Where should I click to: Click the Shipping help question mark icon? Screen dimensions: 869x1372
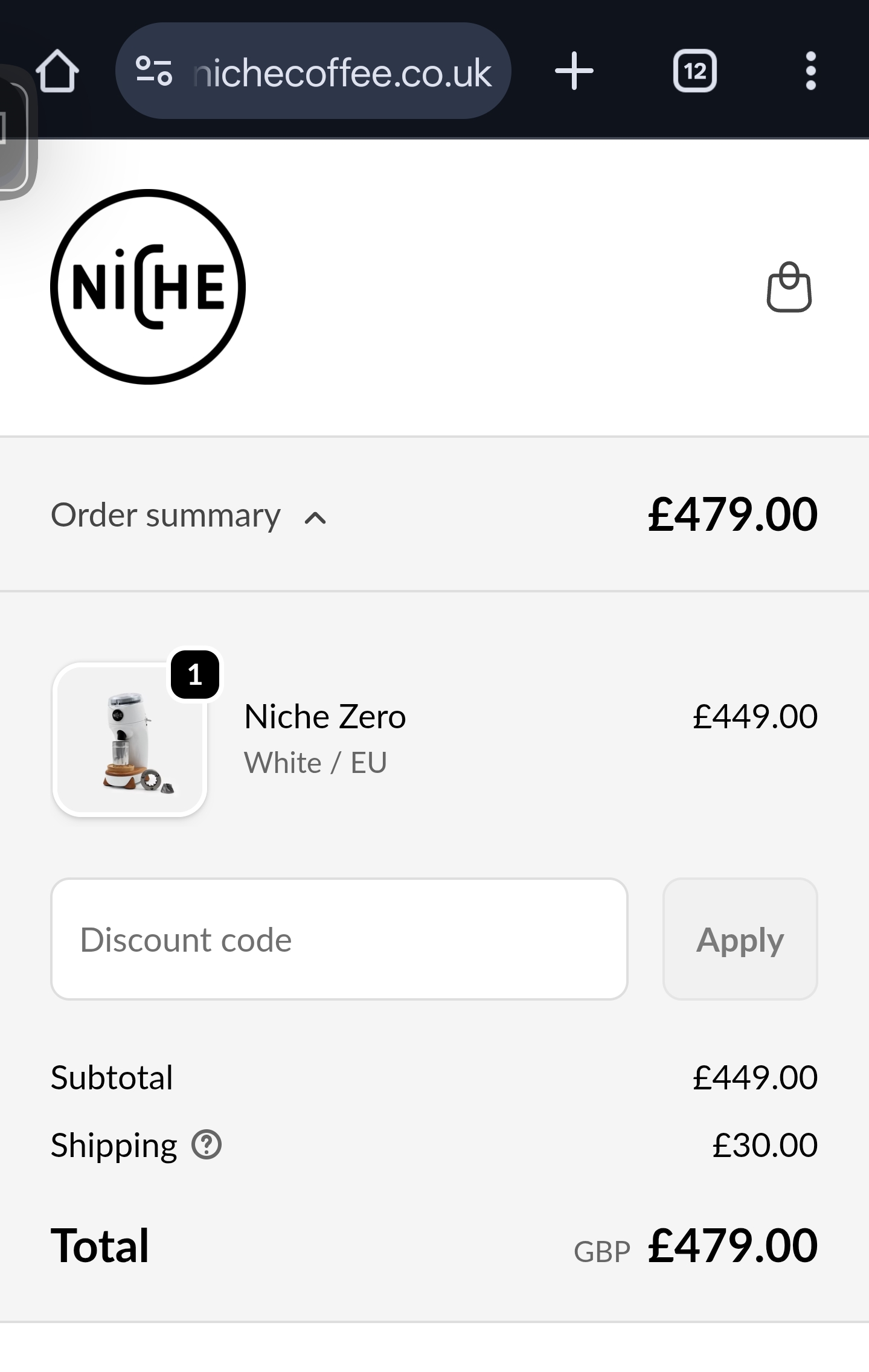(207, 1145)
